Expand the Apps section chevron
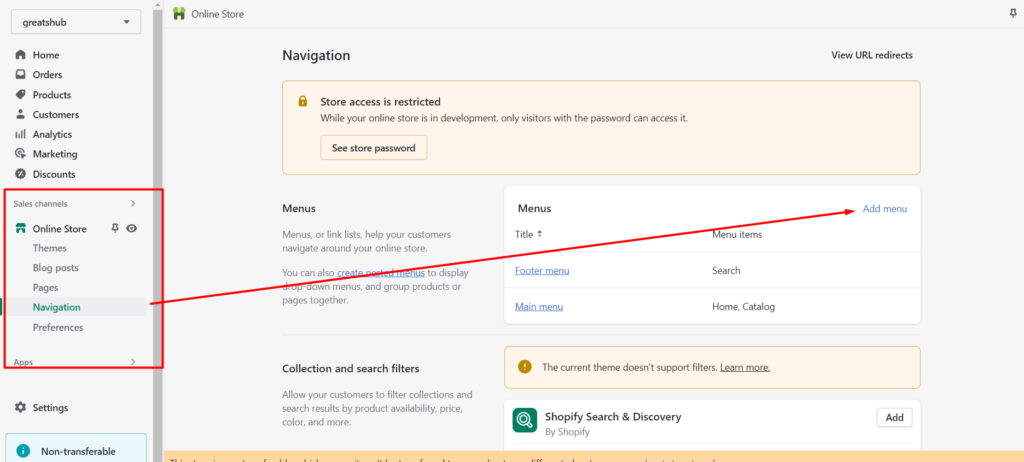This screenshot has height=462, width=1024. [x=133, y=362]
